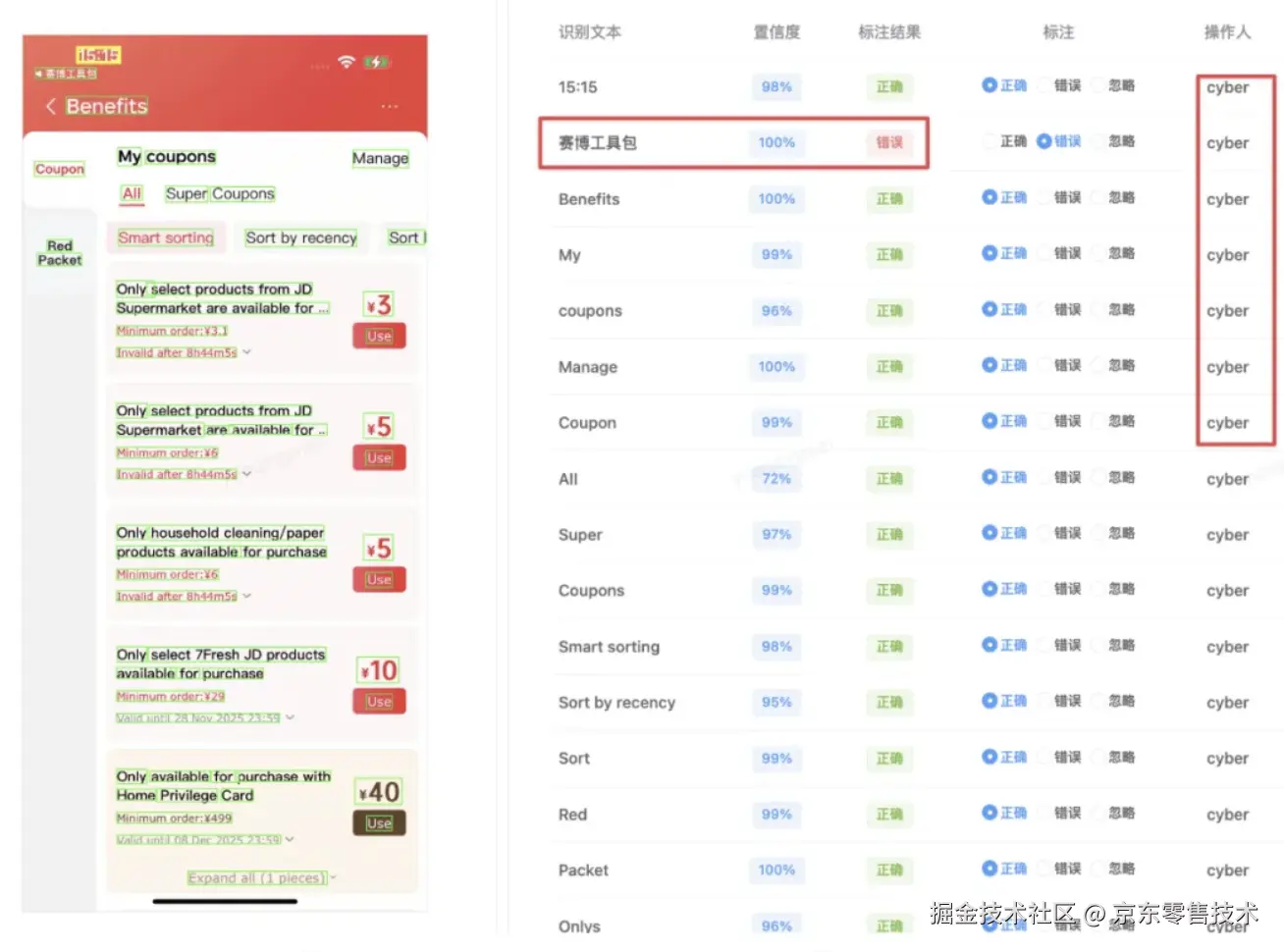
Task: Select 错误 for the Red row
Action: (1058, 813)
